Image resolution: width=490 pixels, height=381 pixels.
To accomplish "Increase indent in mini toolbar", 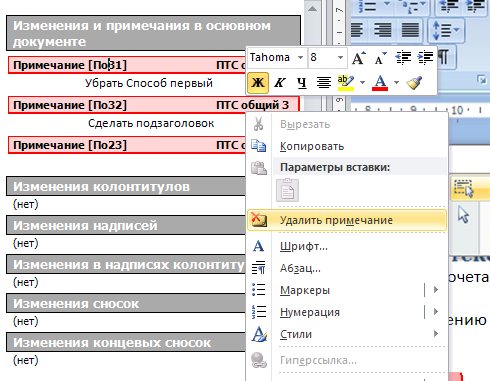I will pyautogui.click(x=425, y=57).
